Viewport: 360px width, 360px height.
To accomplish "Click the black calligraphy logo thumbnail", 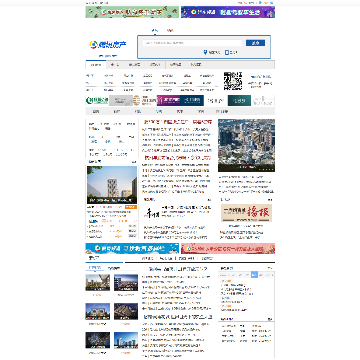I will [152, 213].
